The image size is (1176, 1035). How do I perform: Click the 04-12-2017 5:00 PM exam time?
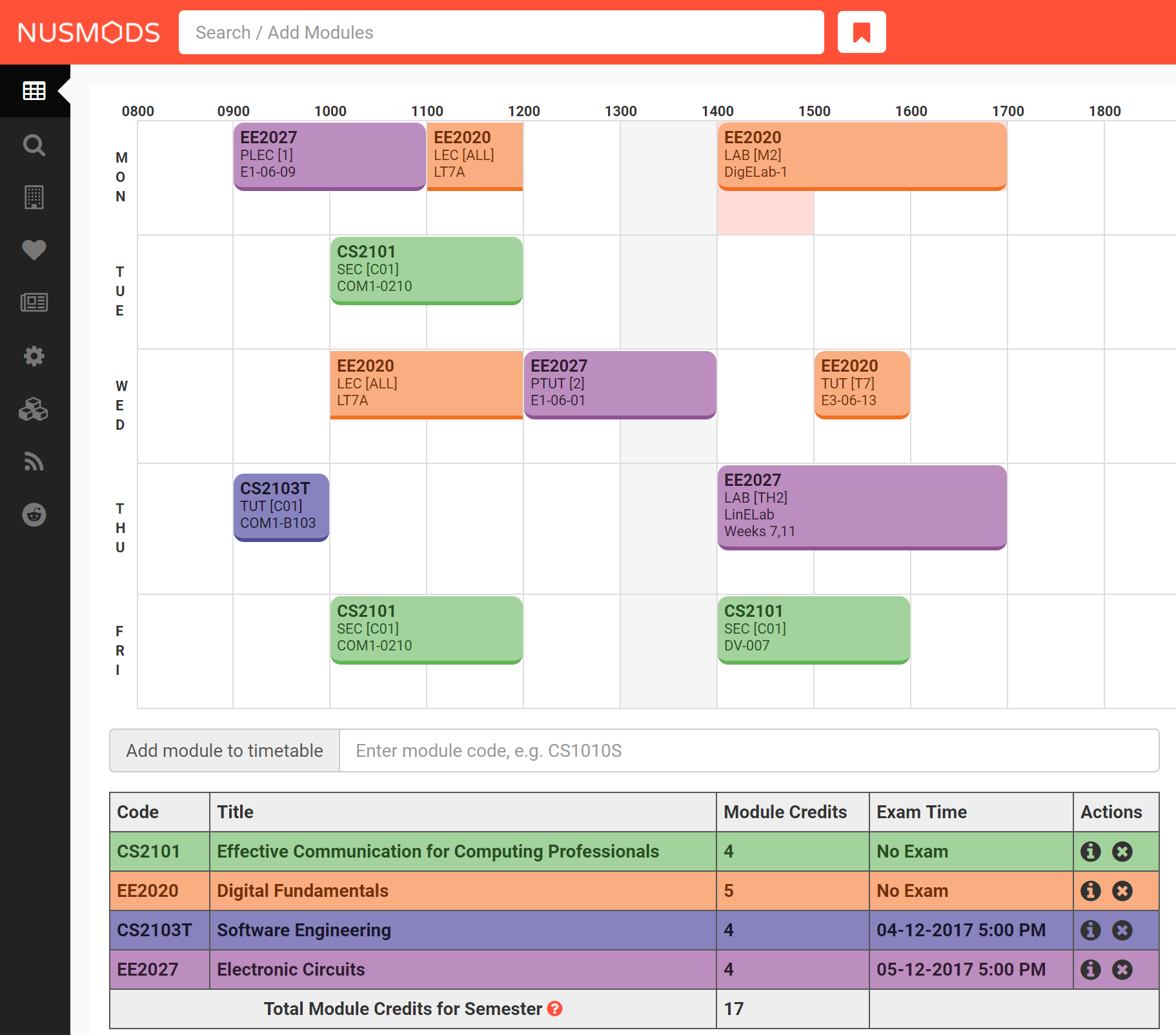(961, 930)
